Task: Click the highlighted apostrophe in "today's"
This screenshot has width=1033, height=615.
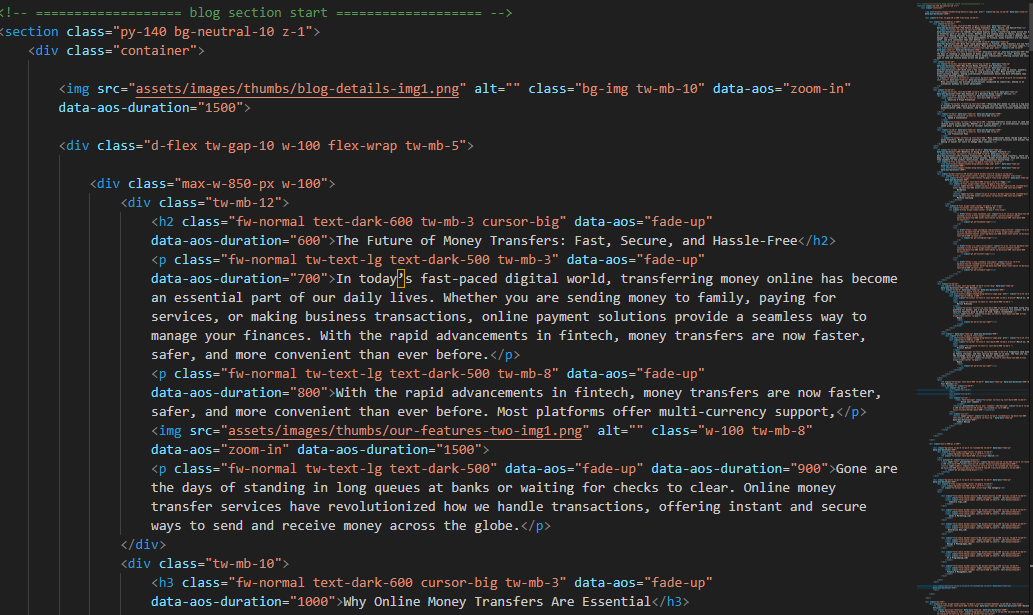Action: 401,279
